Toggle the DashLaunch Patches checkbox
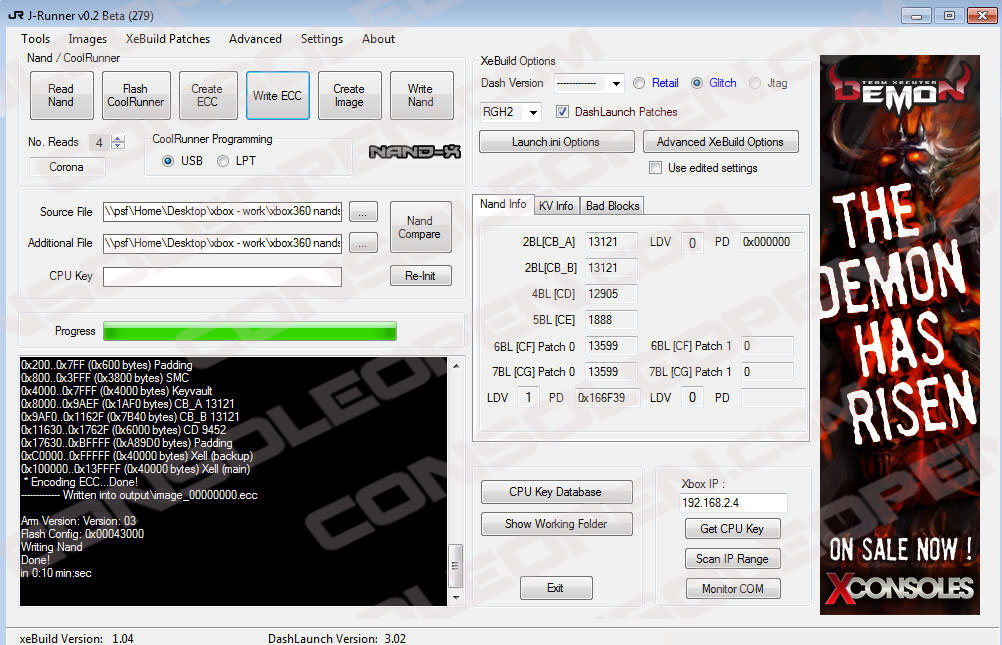The height and width of the screenshot is (645, 1002). [562, 112]
